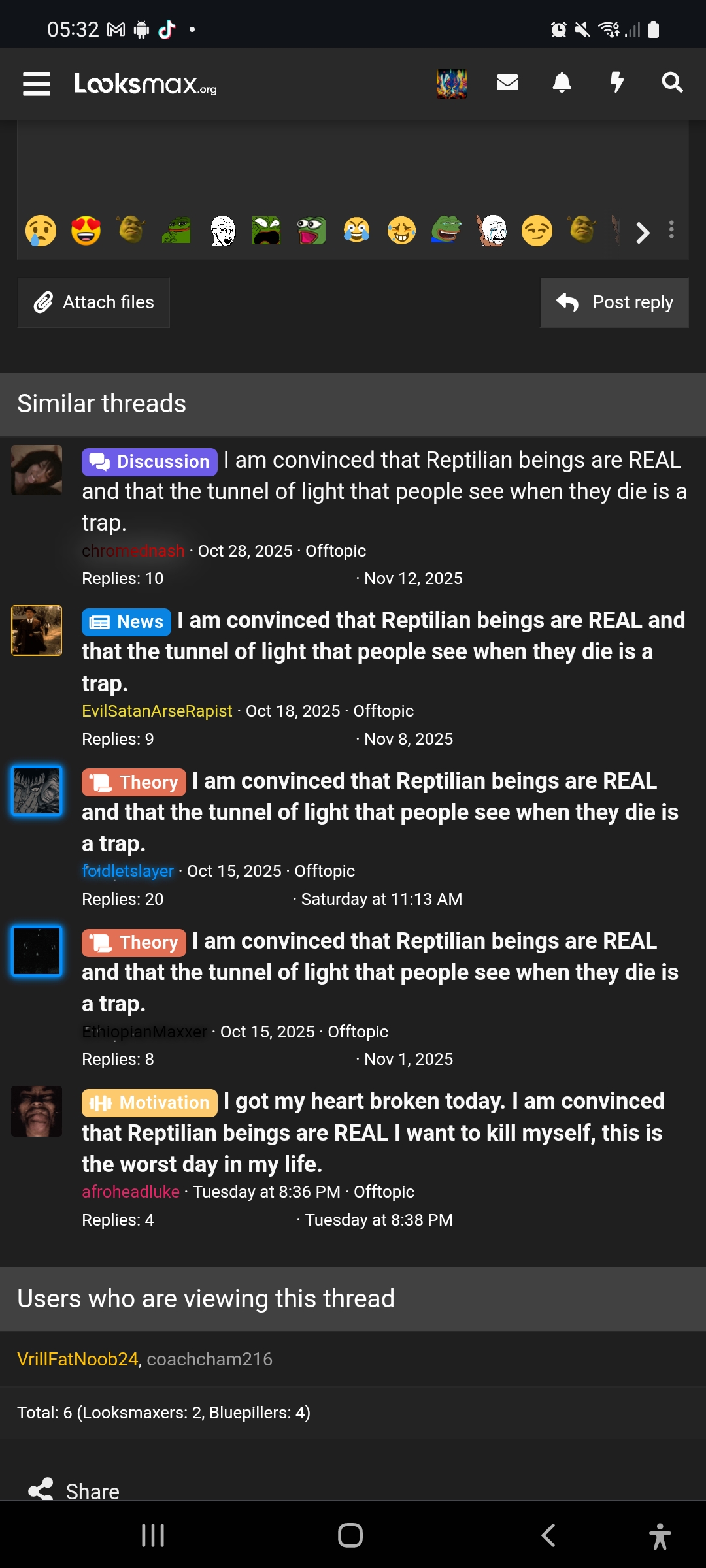
Task: Open the emoji bar three-dot options
Action: (671, 230)
